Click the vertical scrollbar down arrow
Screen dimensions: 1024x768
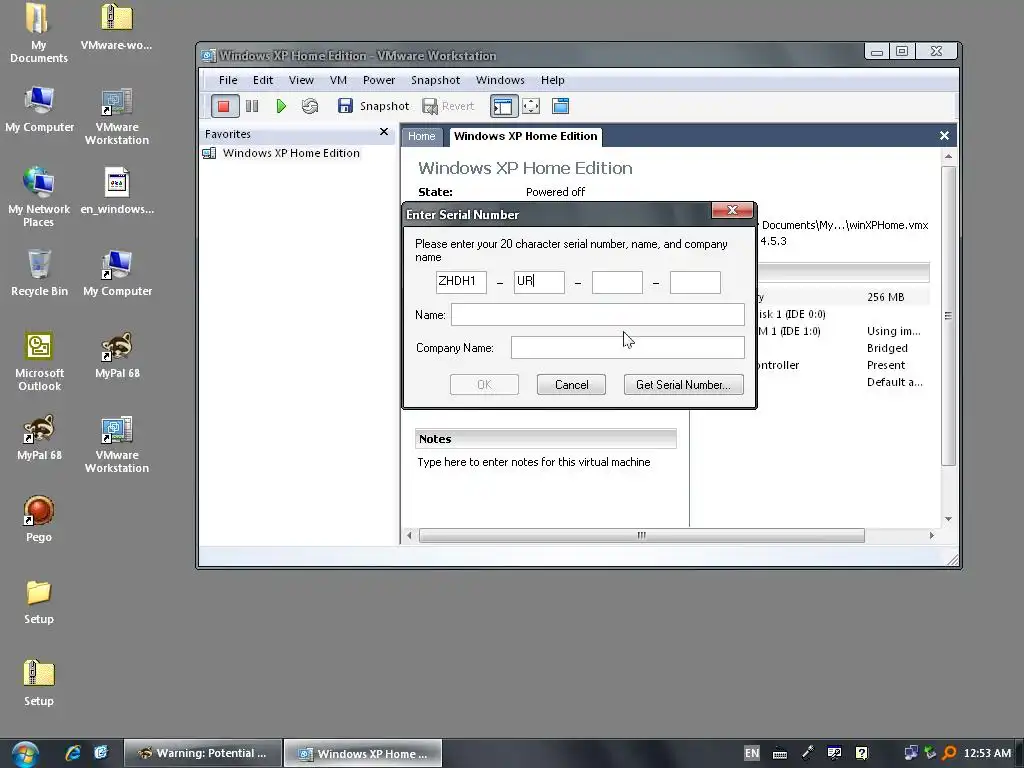coord(948,519)
